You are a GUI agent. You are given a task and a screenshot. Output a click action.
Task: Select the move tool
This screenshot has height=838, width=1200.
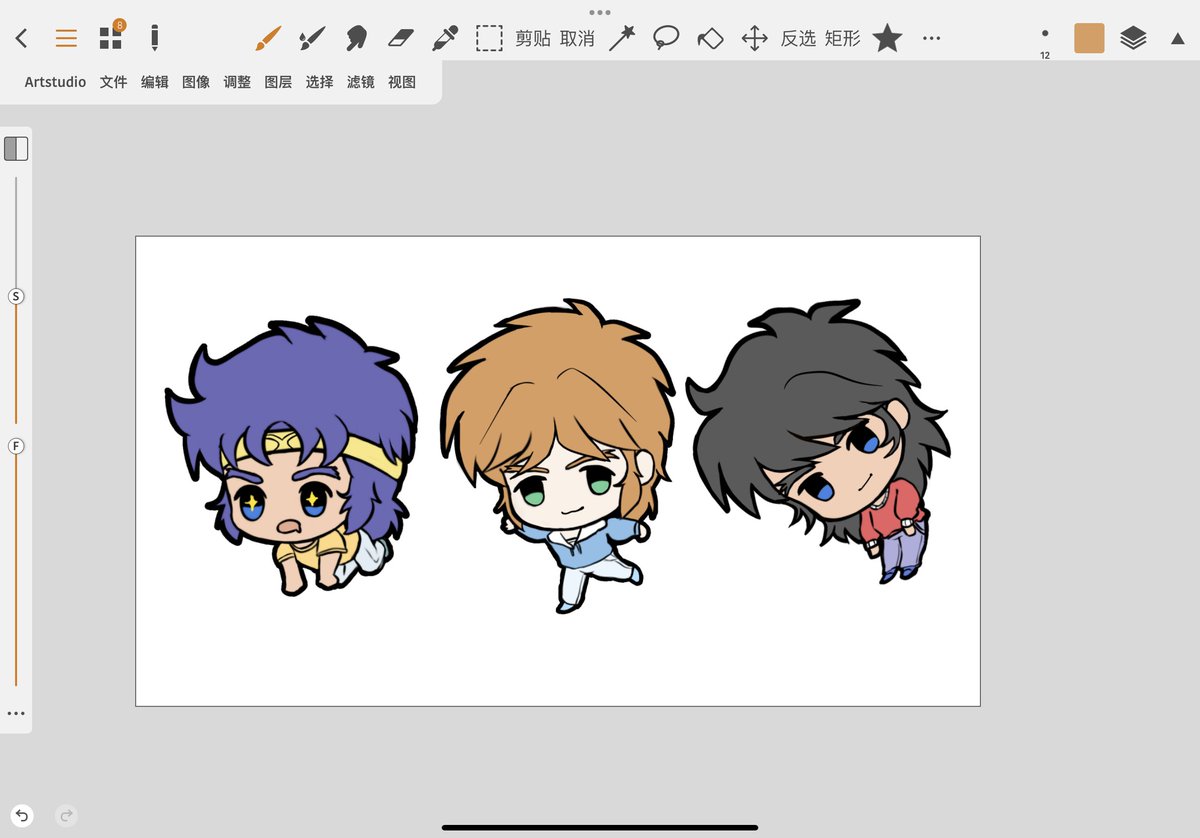point(754,39)
